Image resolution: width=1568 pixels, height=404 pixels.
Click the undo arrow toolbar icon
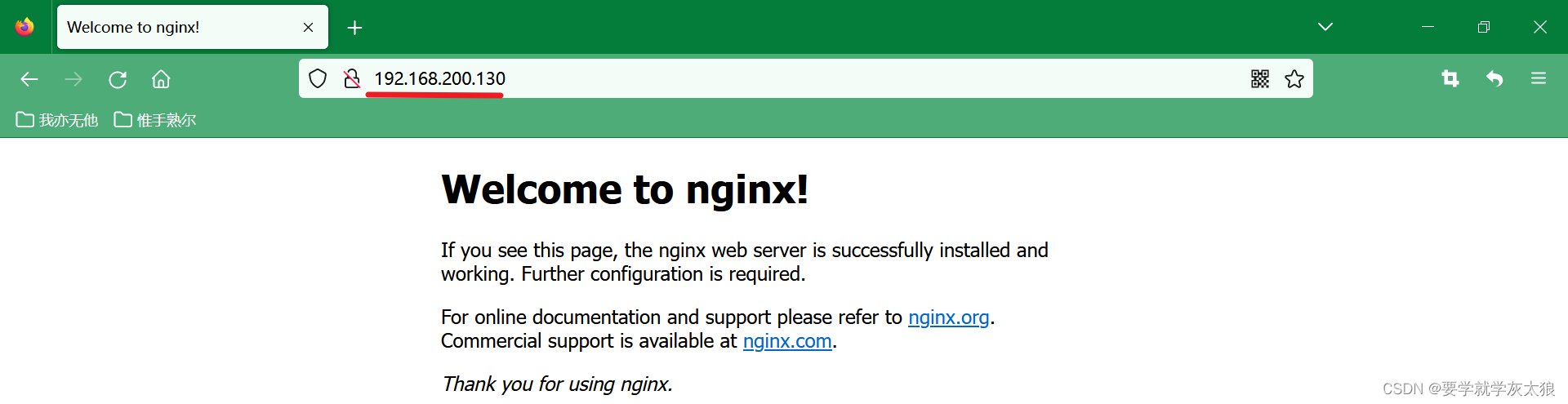[x=1494, y=78]
